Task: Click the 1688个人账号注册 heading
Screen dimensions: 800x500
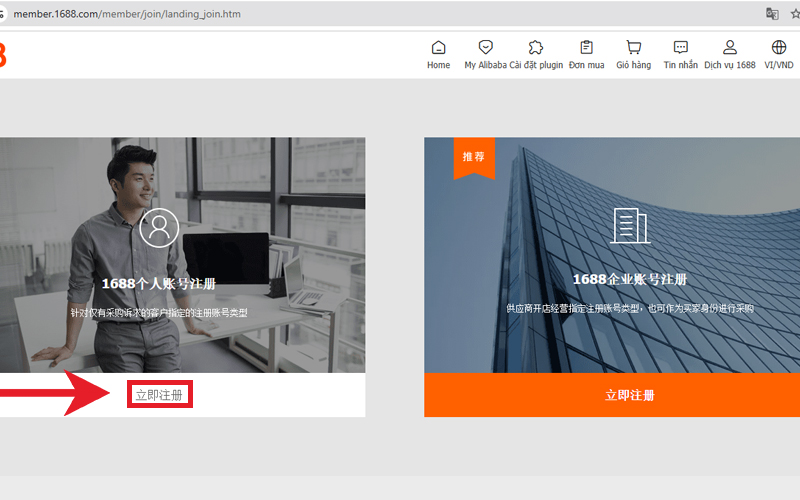Action: point(159,284)
